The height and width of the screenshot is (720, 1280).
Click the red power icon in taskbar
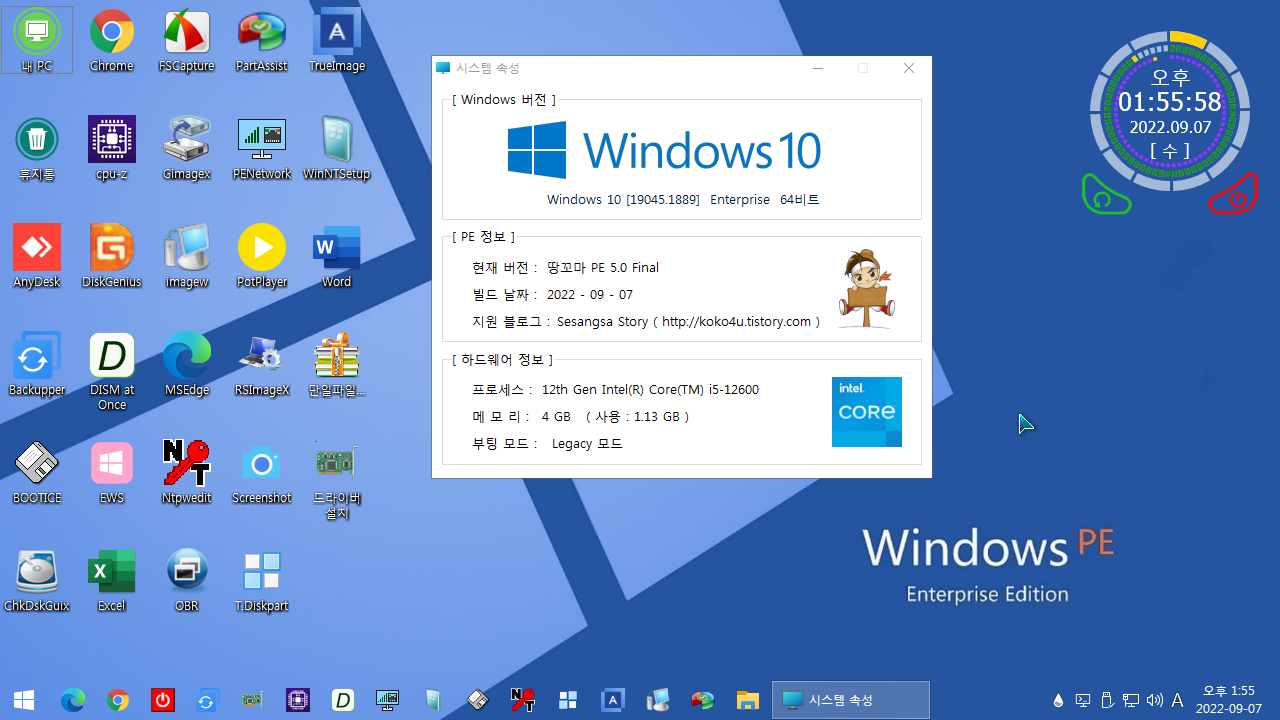click(x=163, y=700)
